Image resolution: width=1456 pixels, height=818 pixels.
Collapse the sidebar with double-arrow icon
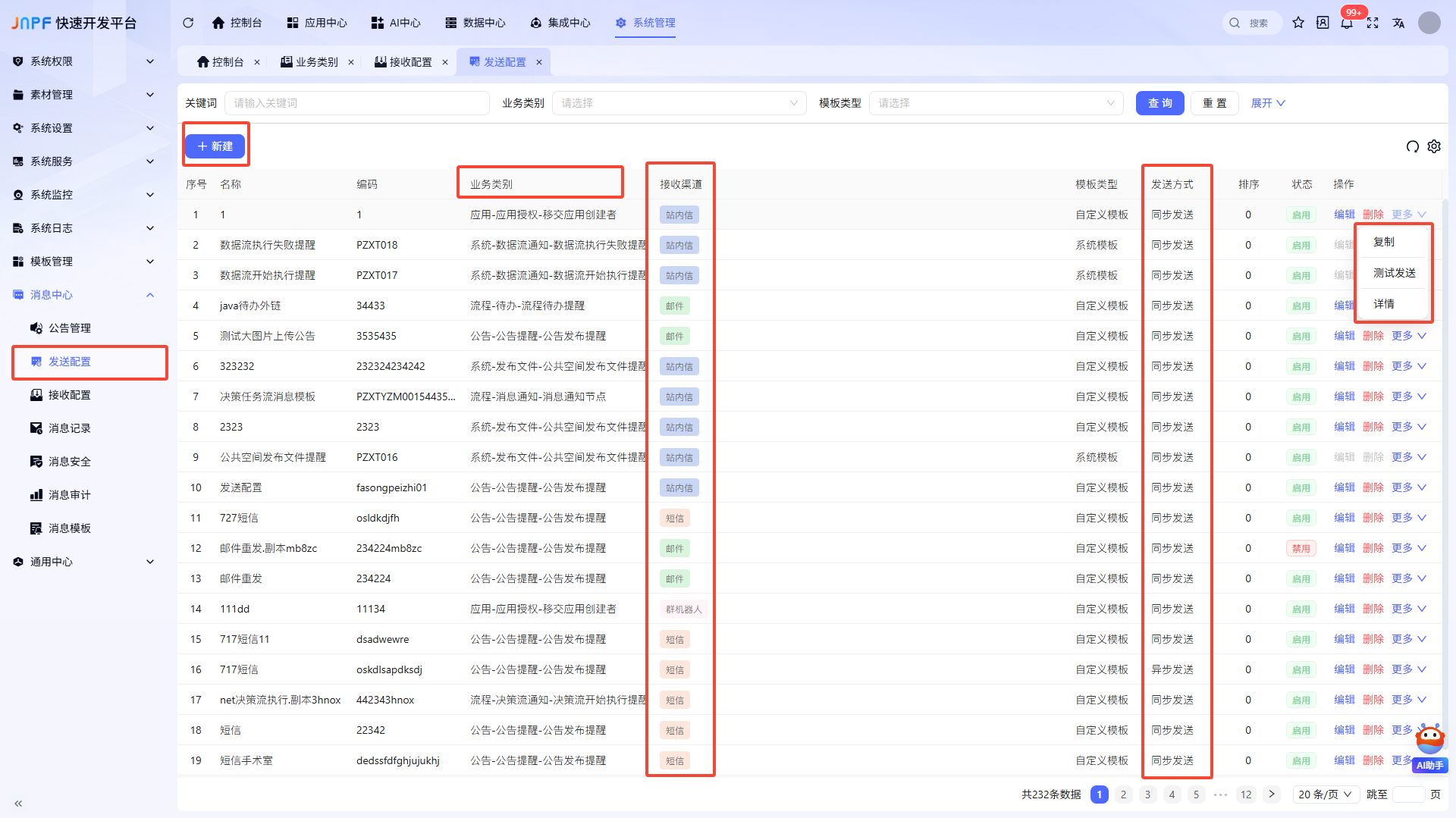(18, 804)
